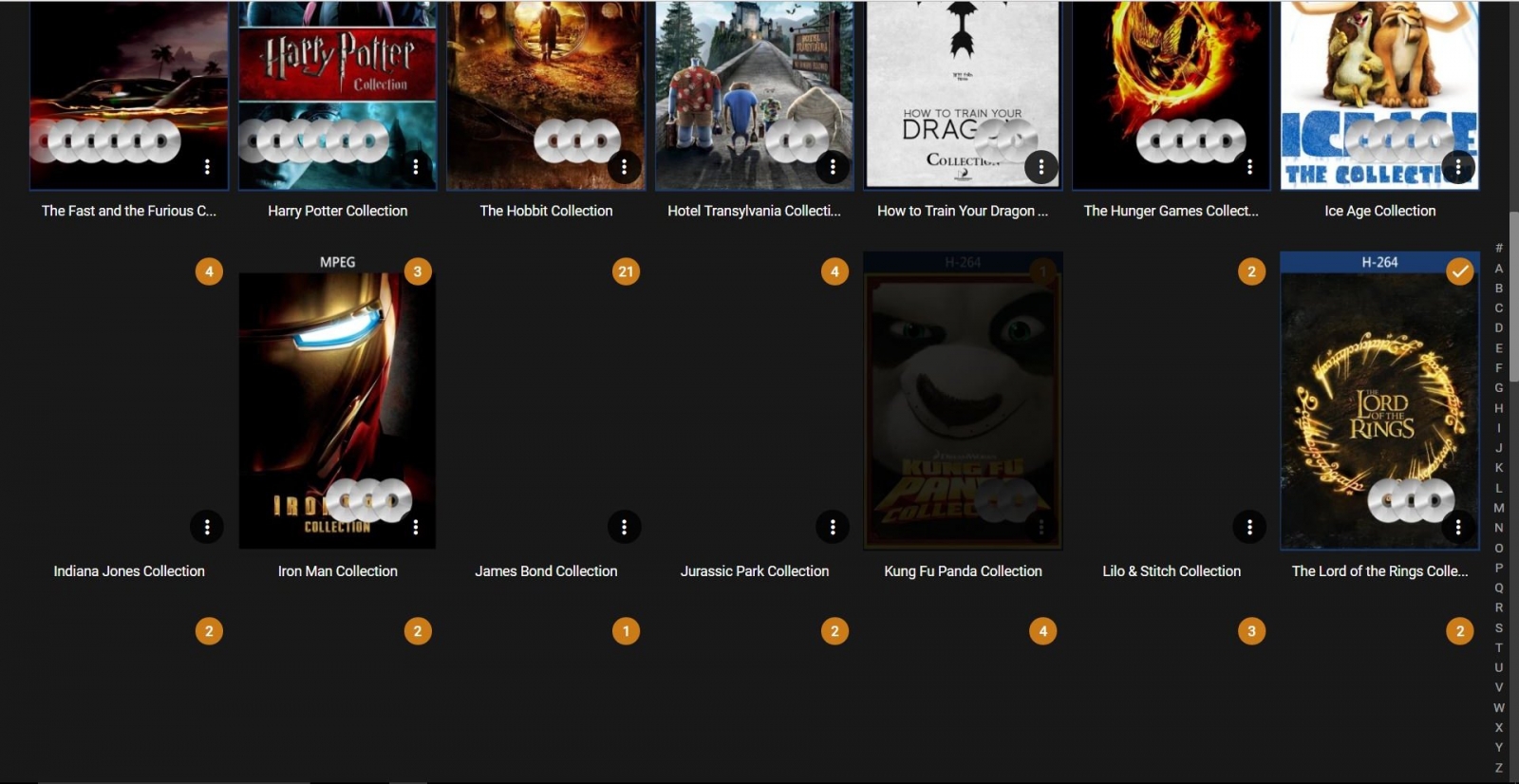Viewport: 1519px width, 784px height.
Task: Select letter P in the alphabet picker
Action: pos(1499,568)
